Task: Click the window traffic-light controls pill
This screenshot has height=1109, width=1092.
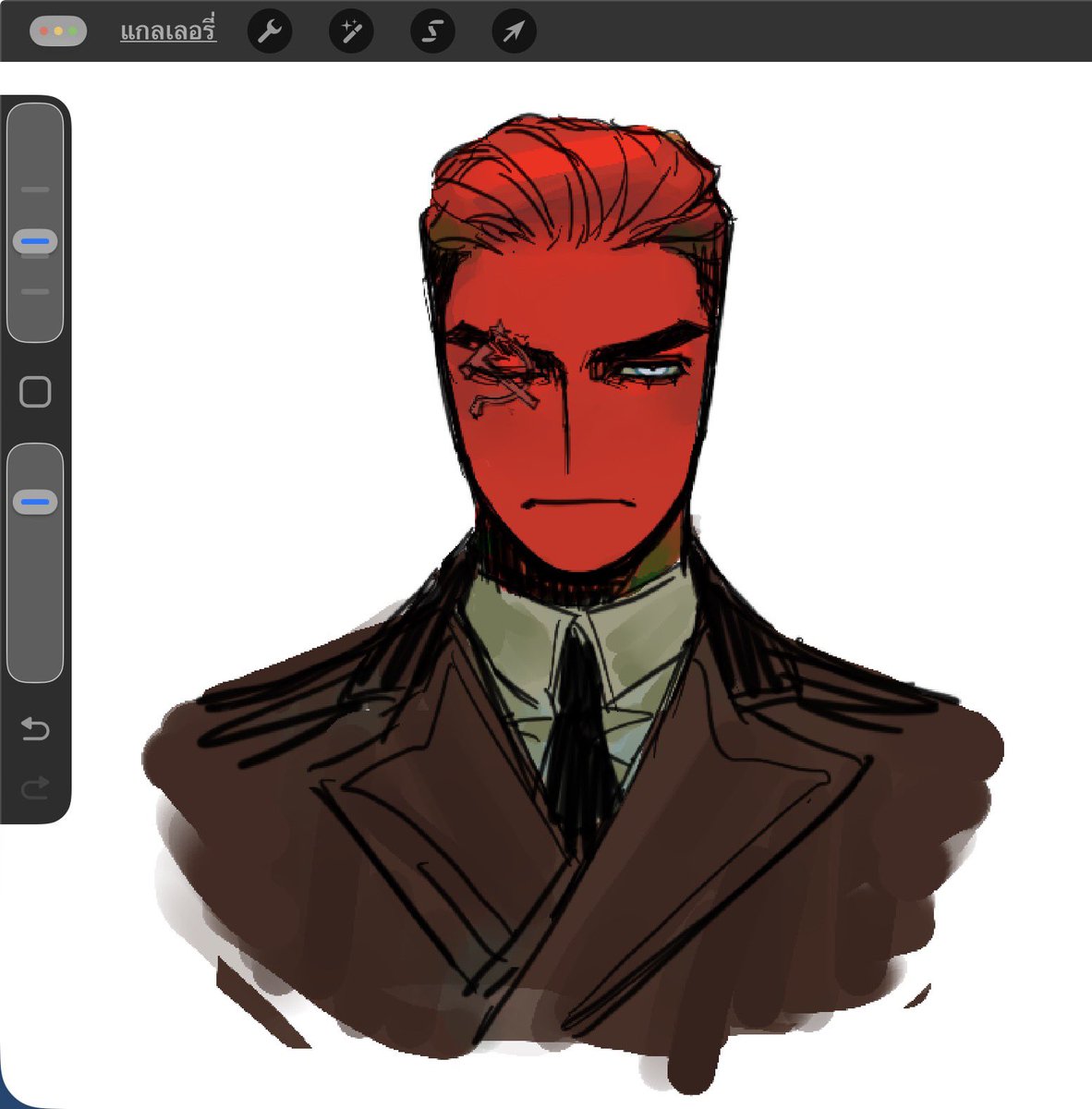Action: (58, 31)
